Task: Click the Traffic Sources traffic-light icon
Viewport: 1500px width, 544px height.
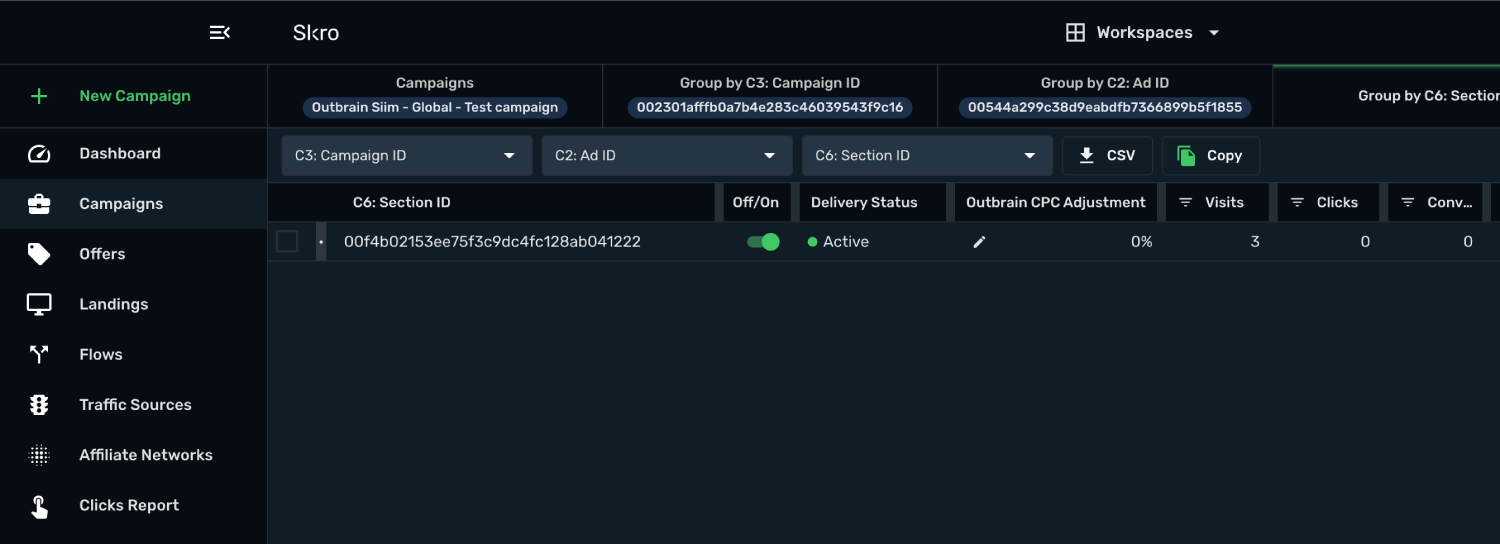Action: coord(39,405)
